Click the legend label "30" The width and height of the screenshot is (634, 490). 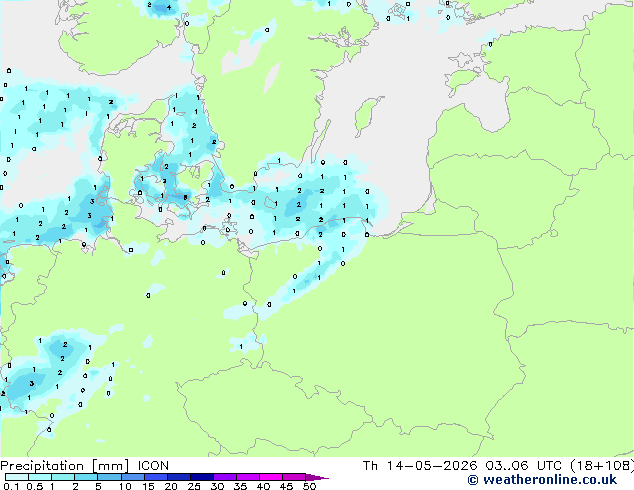point(217,486)
